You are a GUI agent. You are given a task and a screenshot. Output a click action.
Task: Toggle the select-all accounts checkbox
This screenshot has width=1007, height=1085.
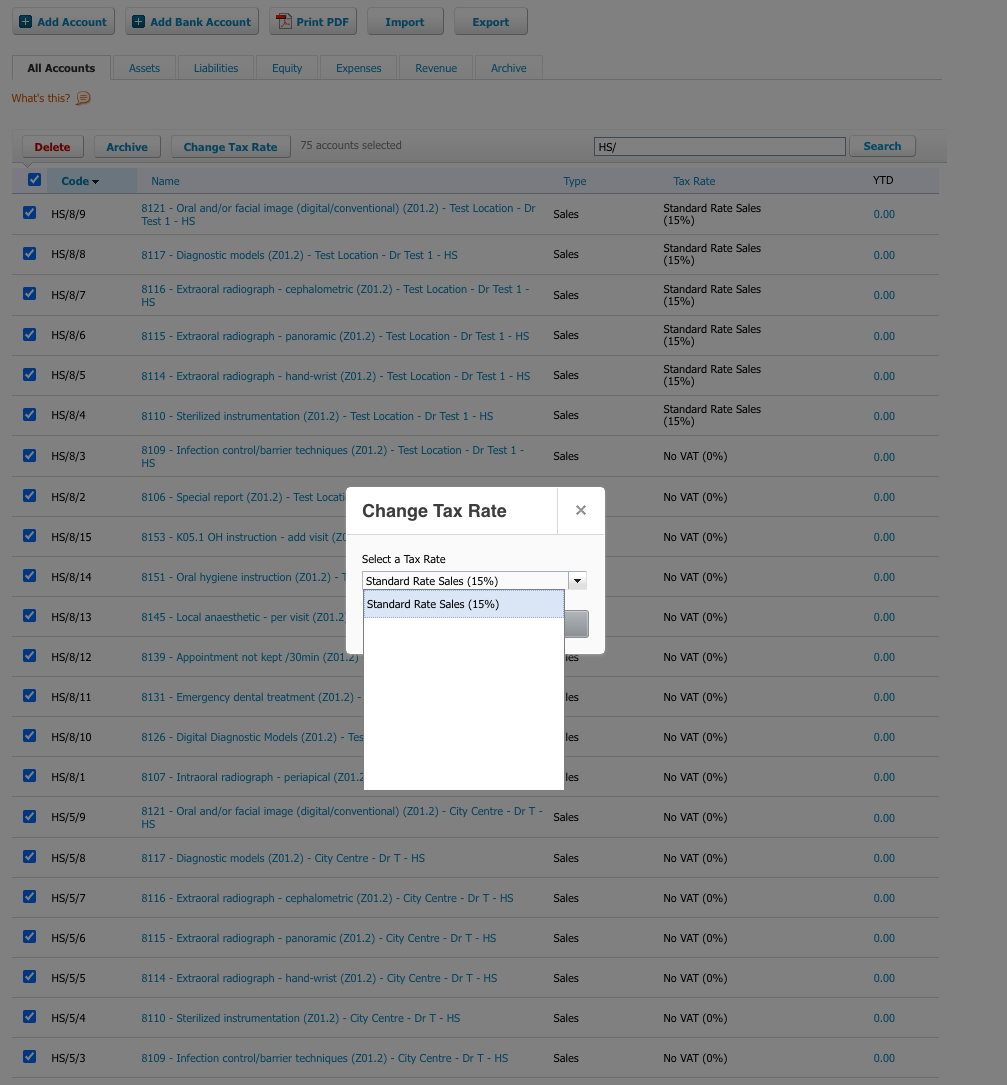(x=34, y=180)
